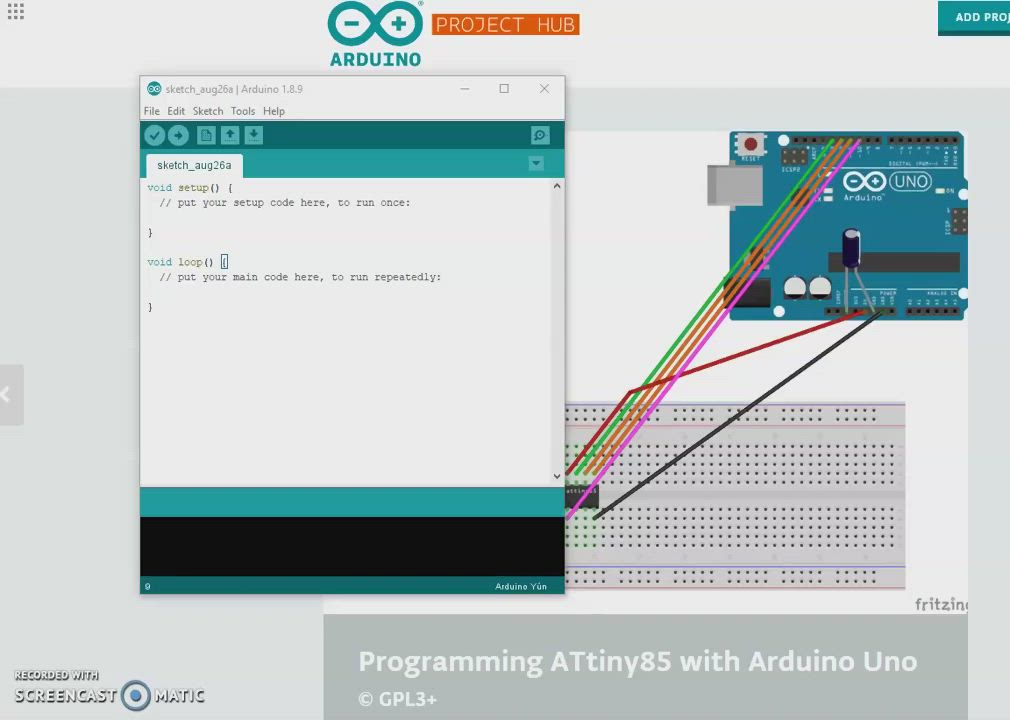Select the sketch_aug26a tab
Viewport: 1010px width, 720px height.
[194, 165]
